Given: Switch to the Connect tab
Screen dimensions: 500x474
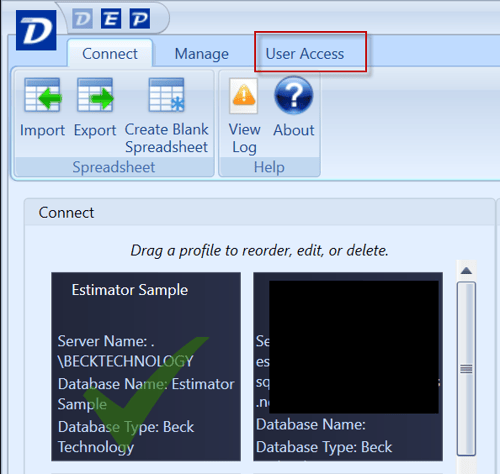Looking at the screenshot, I should click(110, 54).
